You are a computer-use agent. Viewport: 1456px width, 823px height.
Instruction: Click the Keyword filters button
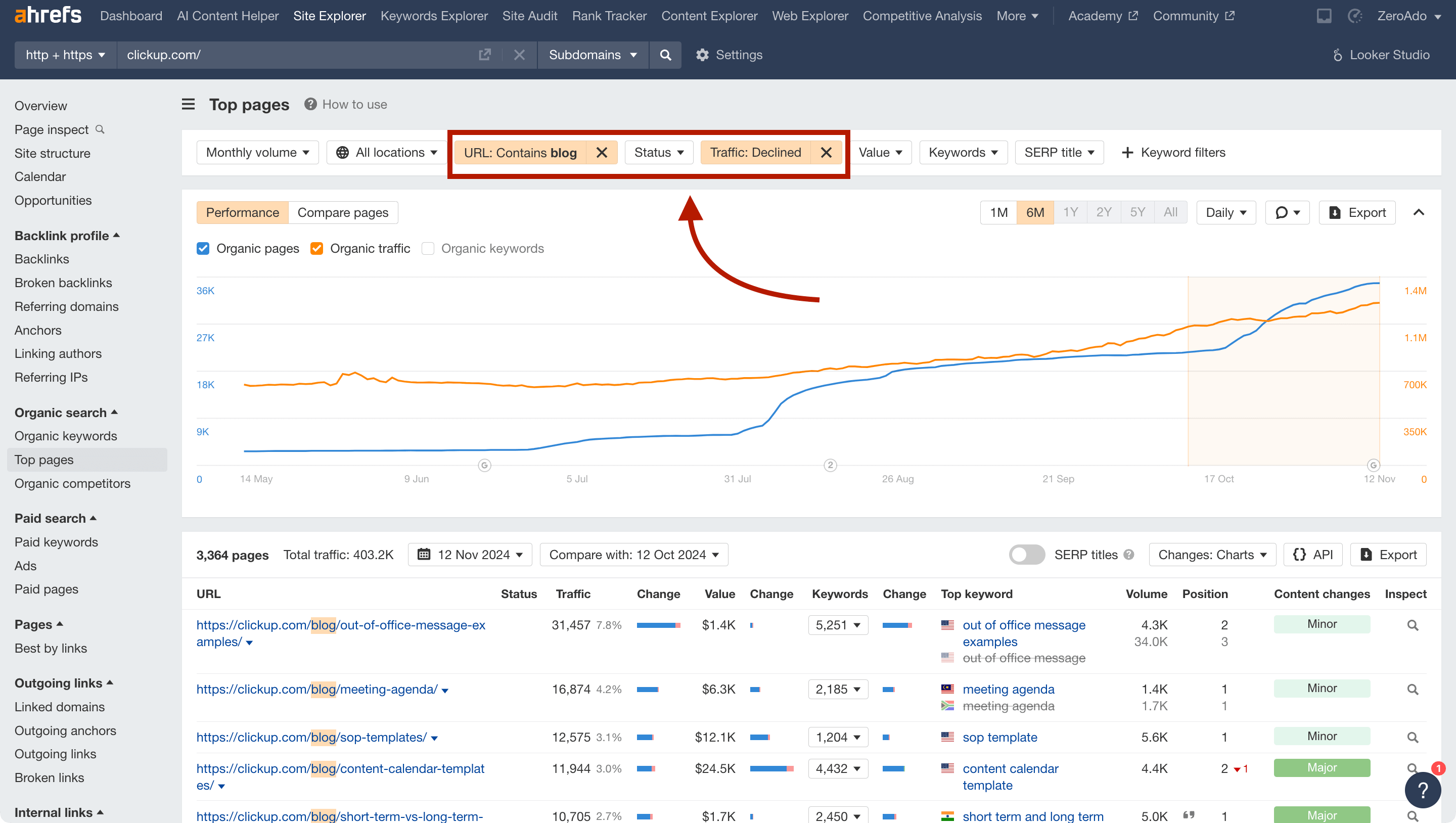pos(1174,152)
